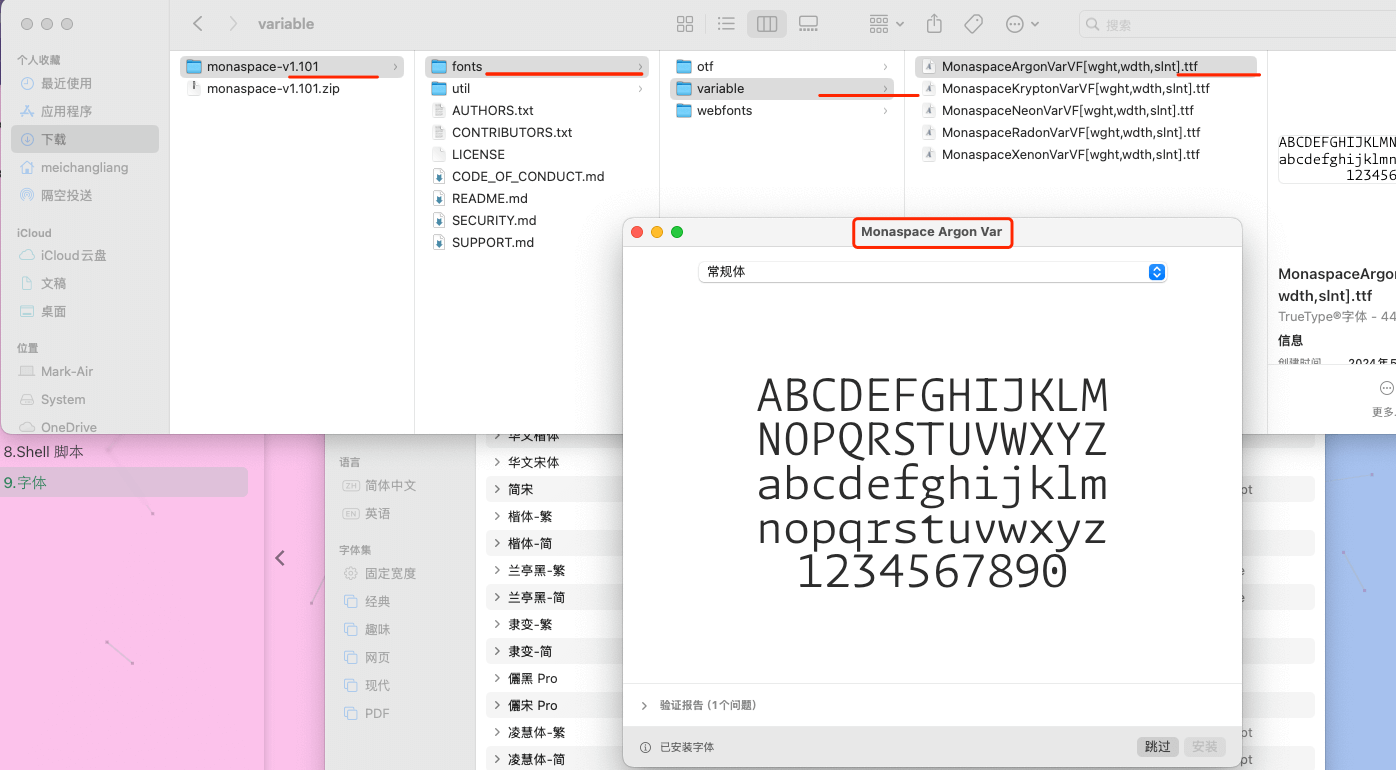This screenshot has height=770, width=1396.
Task: Select MonaspaceArgonVarVF ttf file
Action: (x=1086, y=66)
